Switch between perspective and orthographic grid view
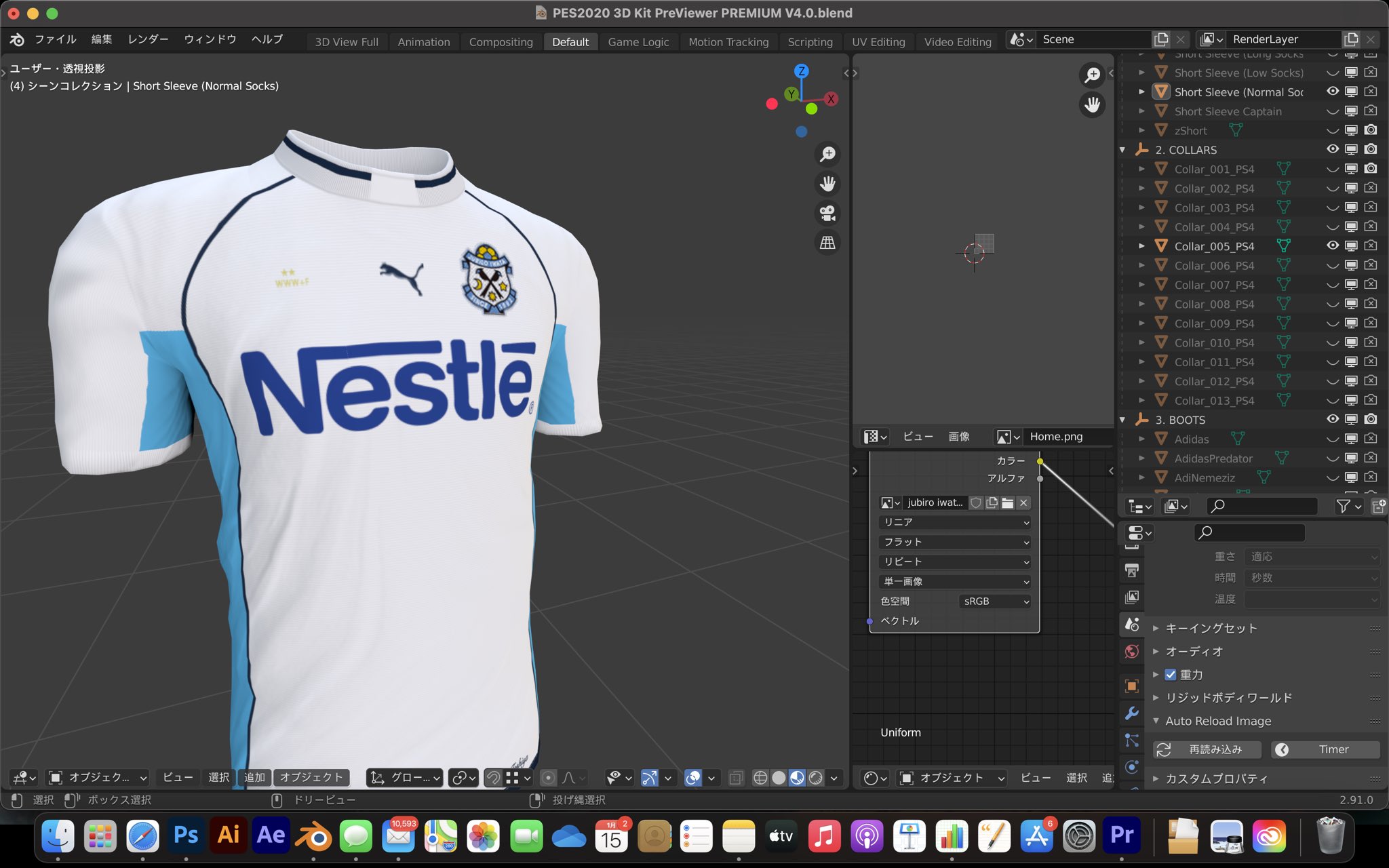Image resolution: width=1389 pixels, height=868 pixels. (x=827, y=243)
